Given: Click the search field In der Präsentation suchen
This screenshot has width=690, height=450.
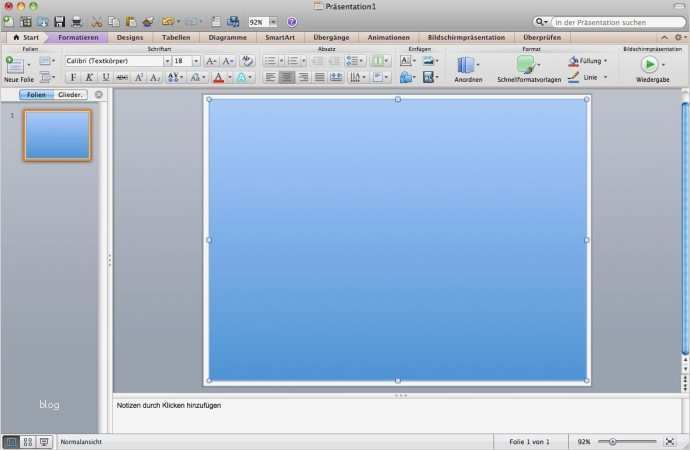Looking at the screenshot, I should click(x=618, y=22).
